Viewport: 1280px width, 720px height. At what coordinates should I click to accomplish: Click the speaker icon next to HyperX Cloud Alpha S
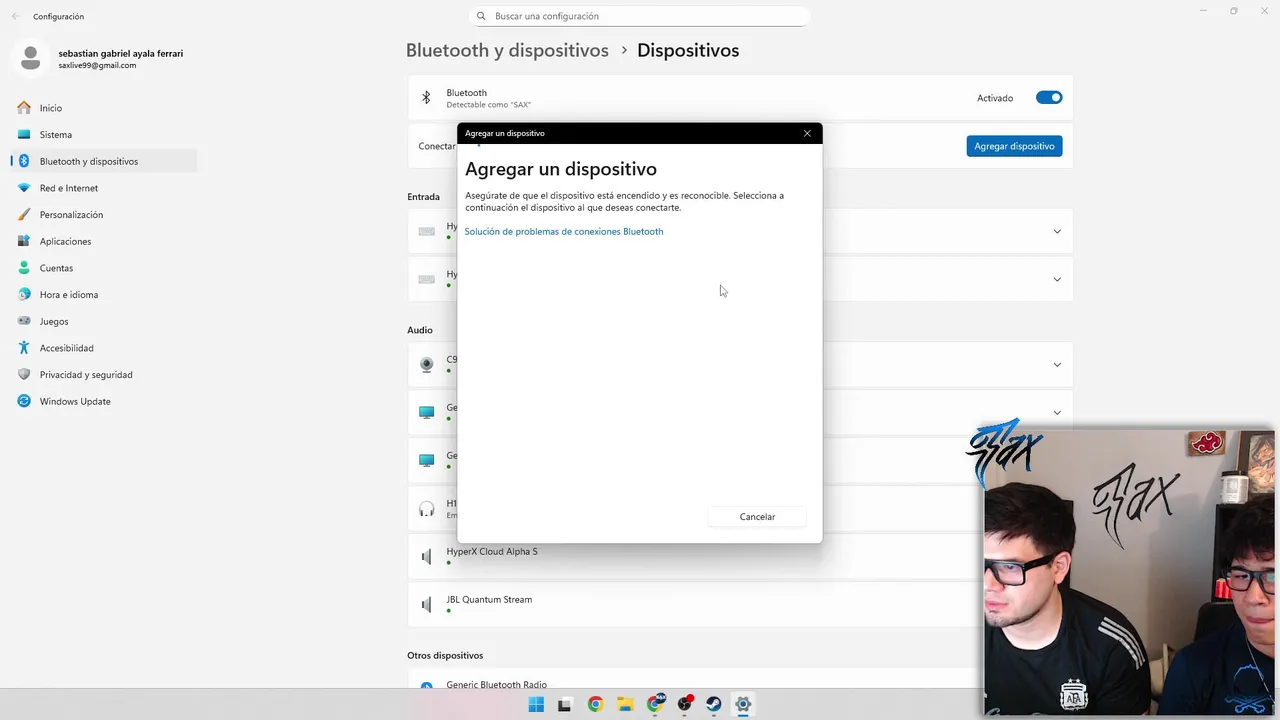(427, 557)
